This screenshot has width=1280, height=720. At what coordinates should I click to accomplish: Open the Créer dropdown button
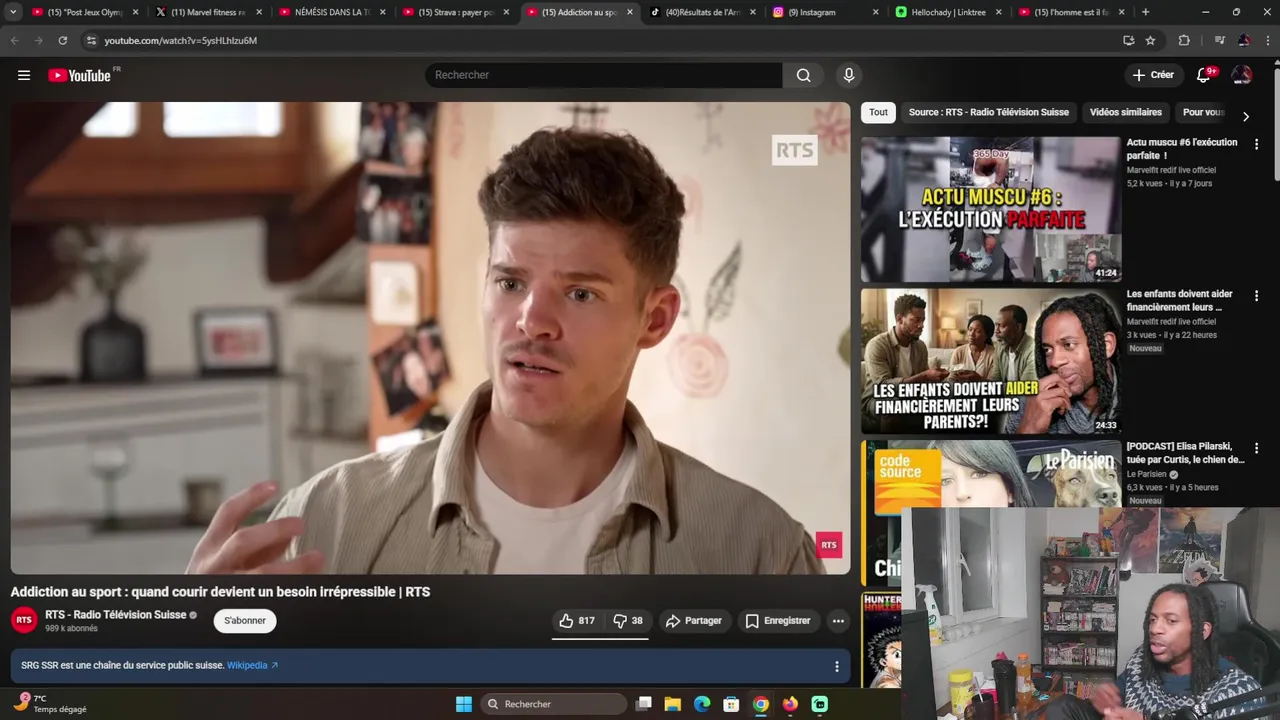coord(1152,75)
